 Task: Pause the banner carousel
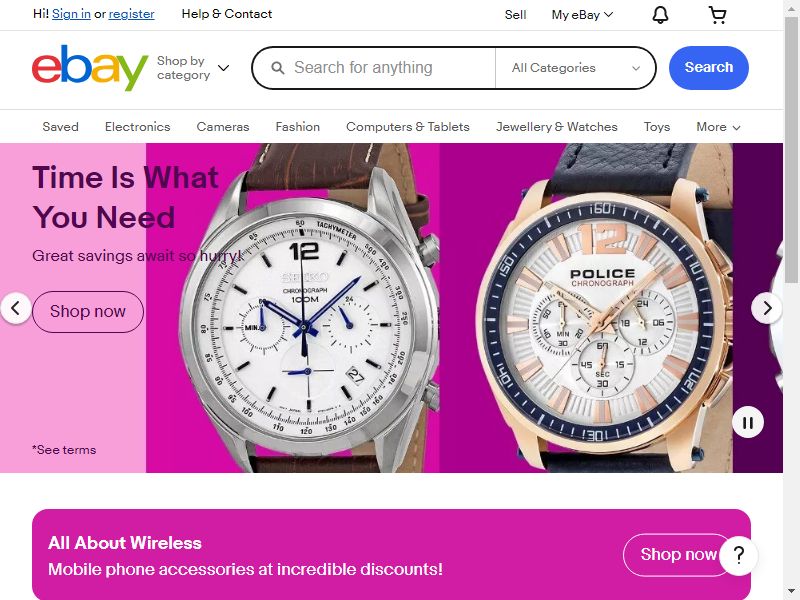[x=748, y=422]
